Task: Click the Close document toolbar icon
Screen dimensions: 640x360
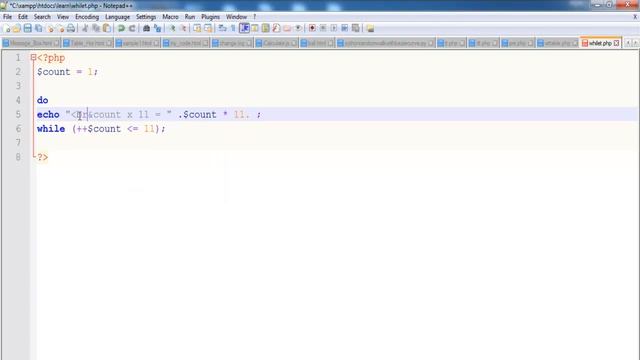Action: coord(50,28)
